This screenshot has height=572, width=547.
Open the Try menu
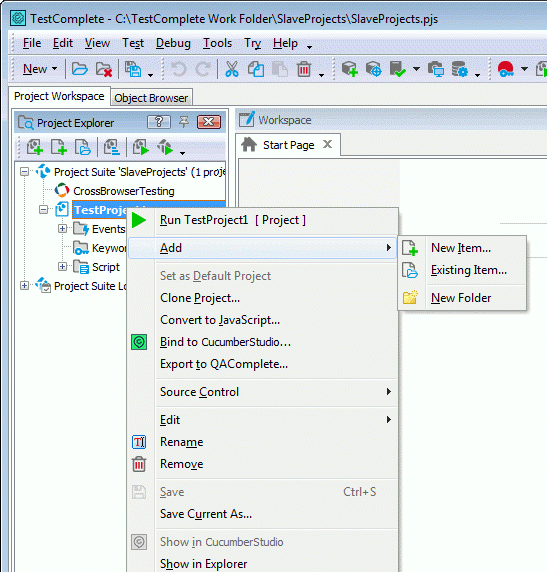click(x=253, y=43)
